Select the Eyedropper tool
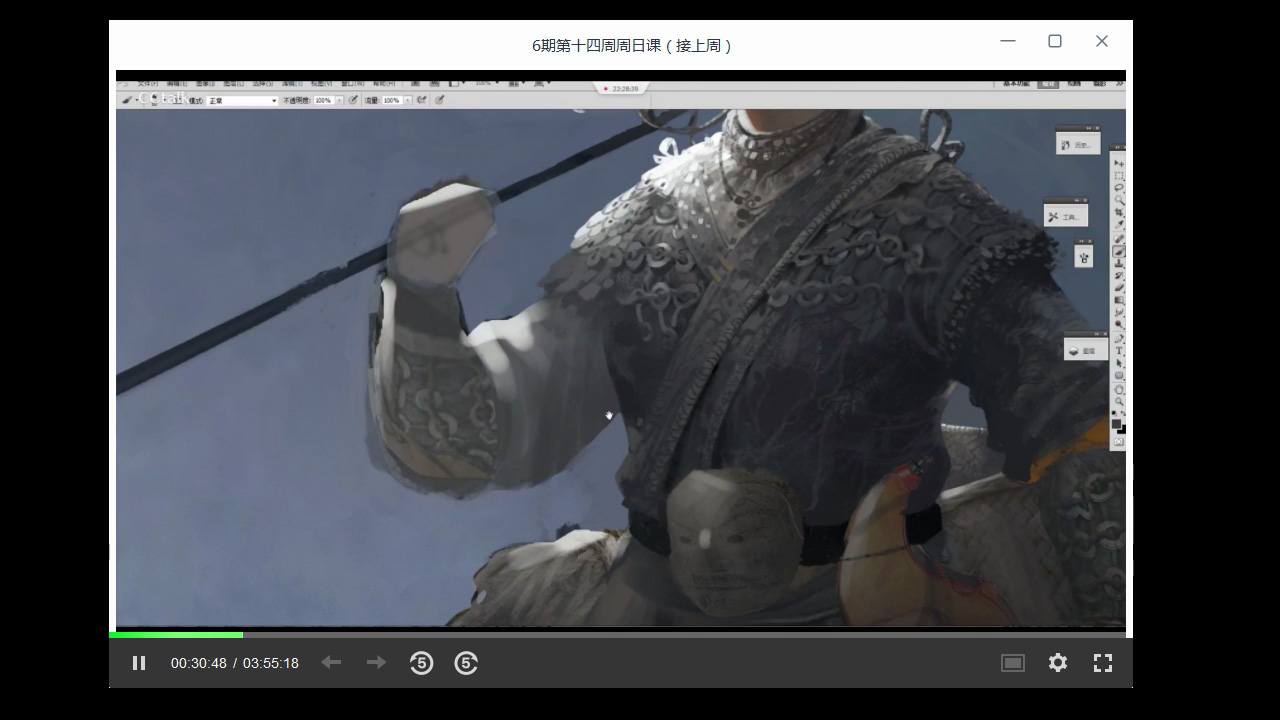This screenshot has height=720, width=1280. tap(1119, 225)
